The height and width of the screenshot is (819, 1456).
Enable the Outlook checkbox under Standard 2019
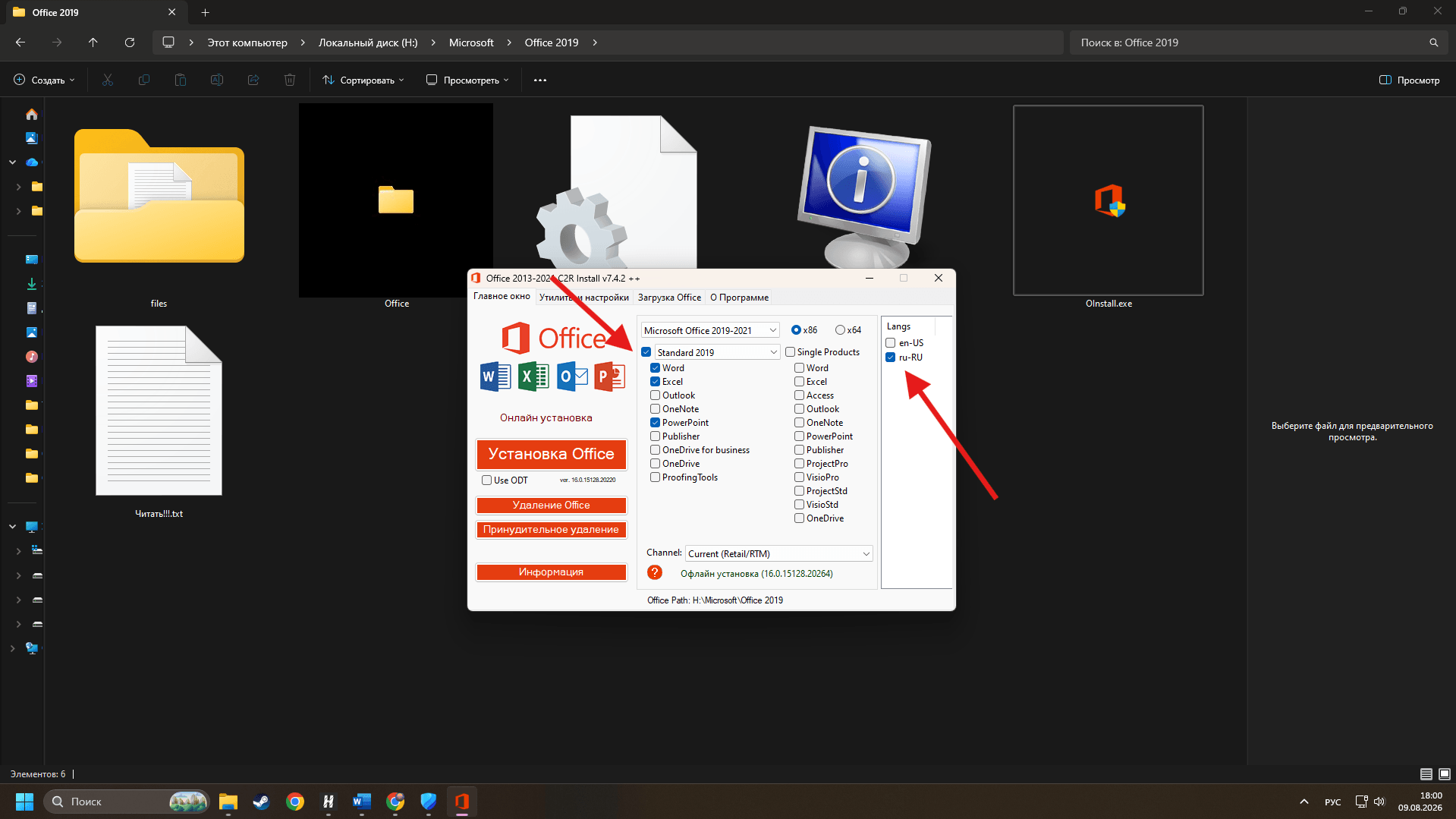click(x=655, y=395)
